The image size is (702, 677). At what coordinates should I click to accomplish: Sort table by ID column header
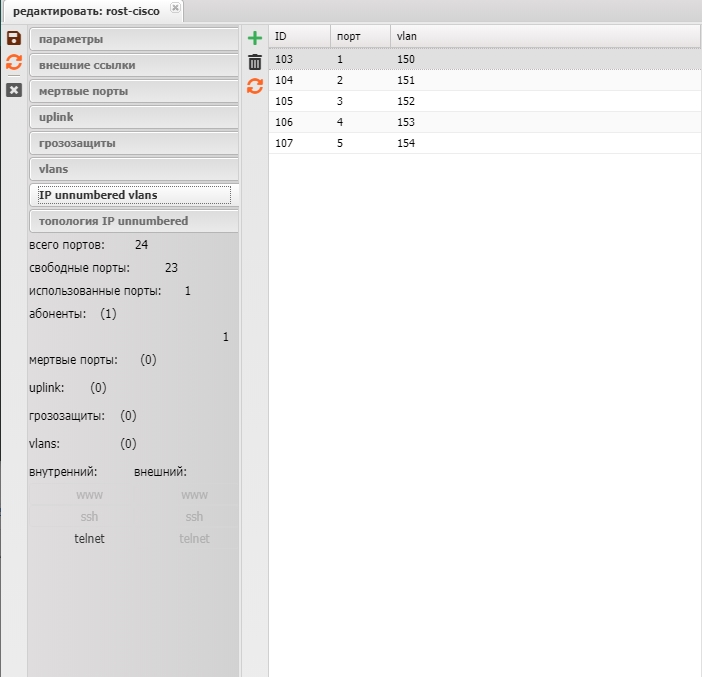[299, 36]
